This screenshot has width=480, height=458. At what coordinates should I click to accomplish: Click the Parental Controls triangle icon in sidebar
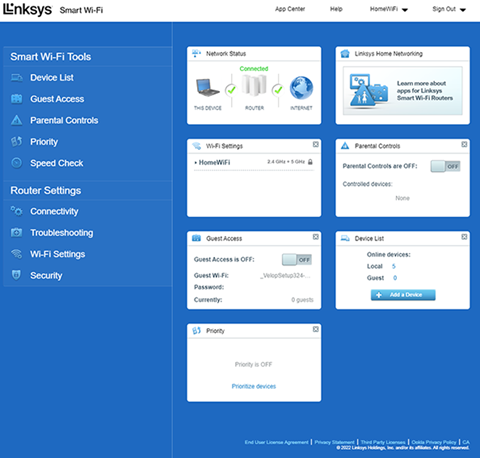(17, 120)
